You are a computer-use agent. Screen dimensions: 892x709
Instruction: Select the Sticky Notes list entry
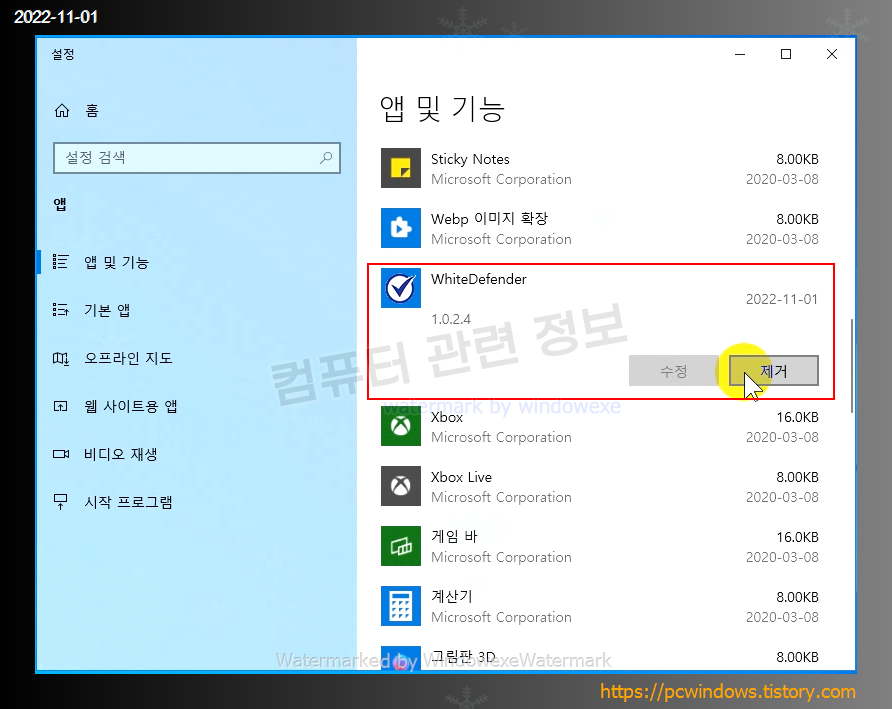[x=600, y=168]
